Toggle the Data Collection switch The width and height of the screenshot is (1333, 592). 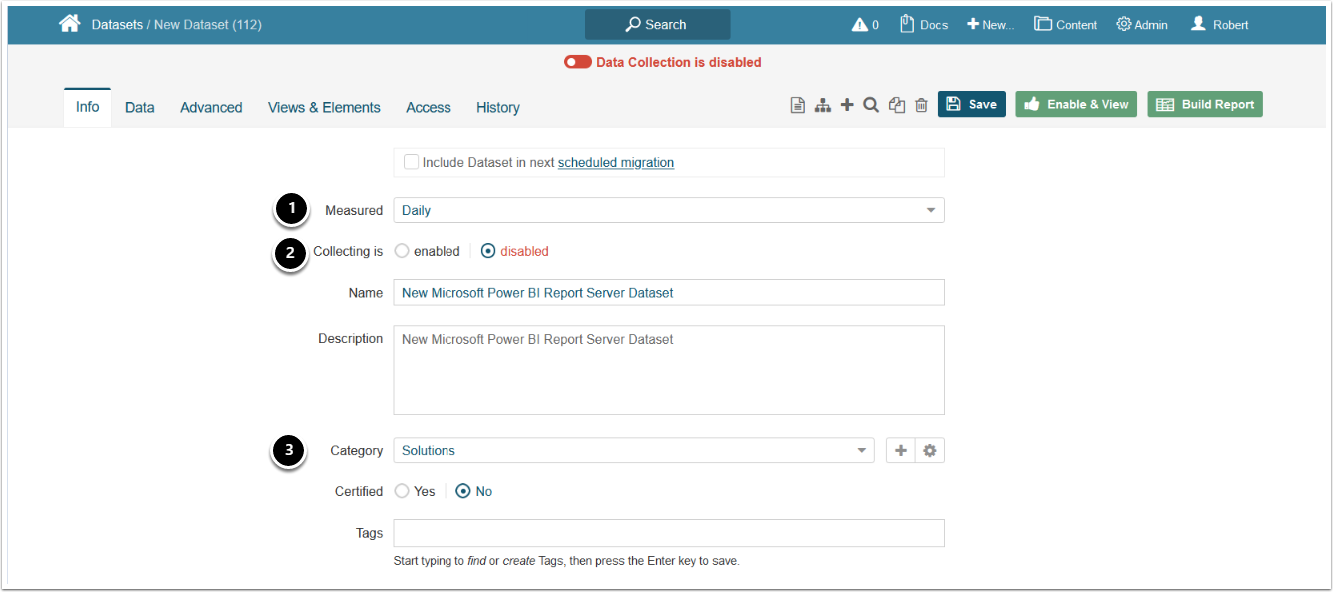[x=577, y=62]
